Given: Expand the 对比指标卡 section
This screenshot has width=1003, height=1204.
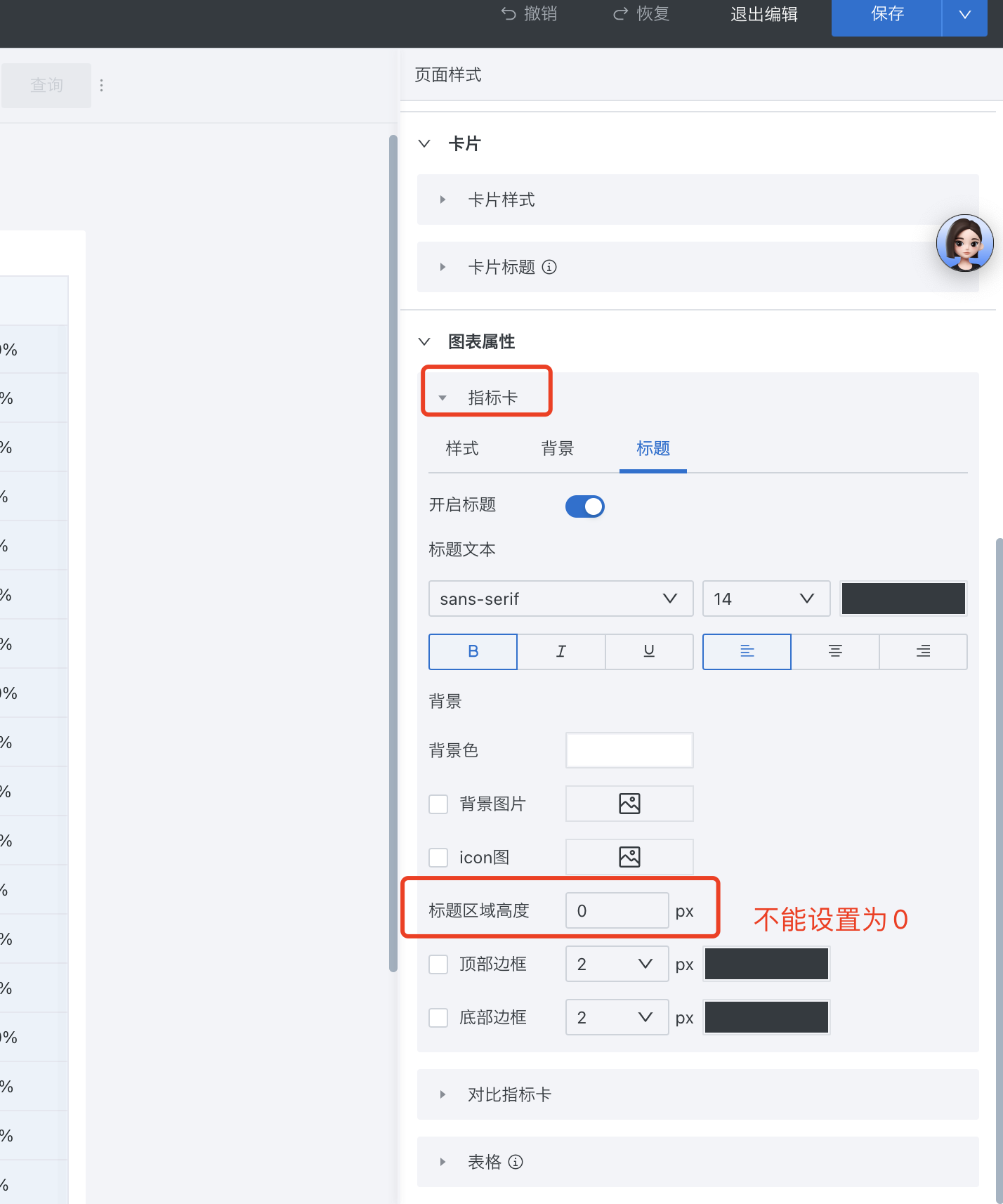Looking at the screenshot, I should point(509,1094).
